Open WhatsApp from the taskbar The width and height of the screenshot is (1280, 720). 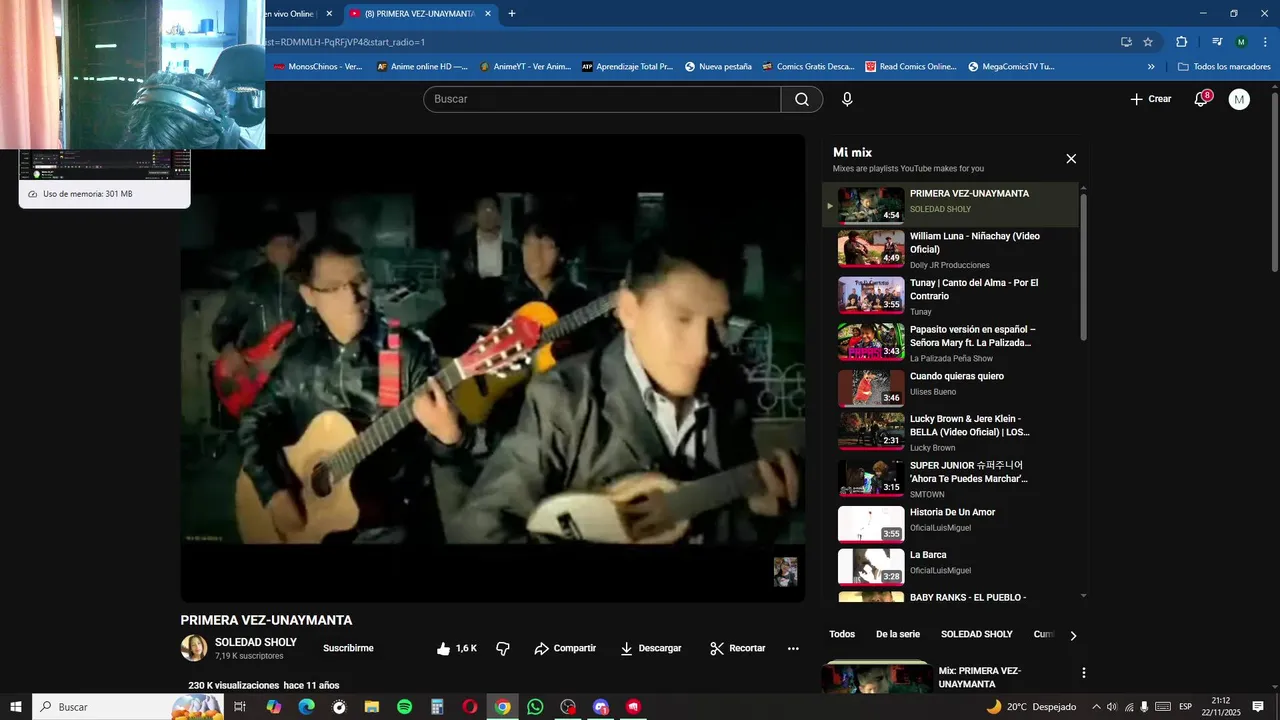click(x=535, y=707)
